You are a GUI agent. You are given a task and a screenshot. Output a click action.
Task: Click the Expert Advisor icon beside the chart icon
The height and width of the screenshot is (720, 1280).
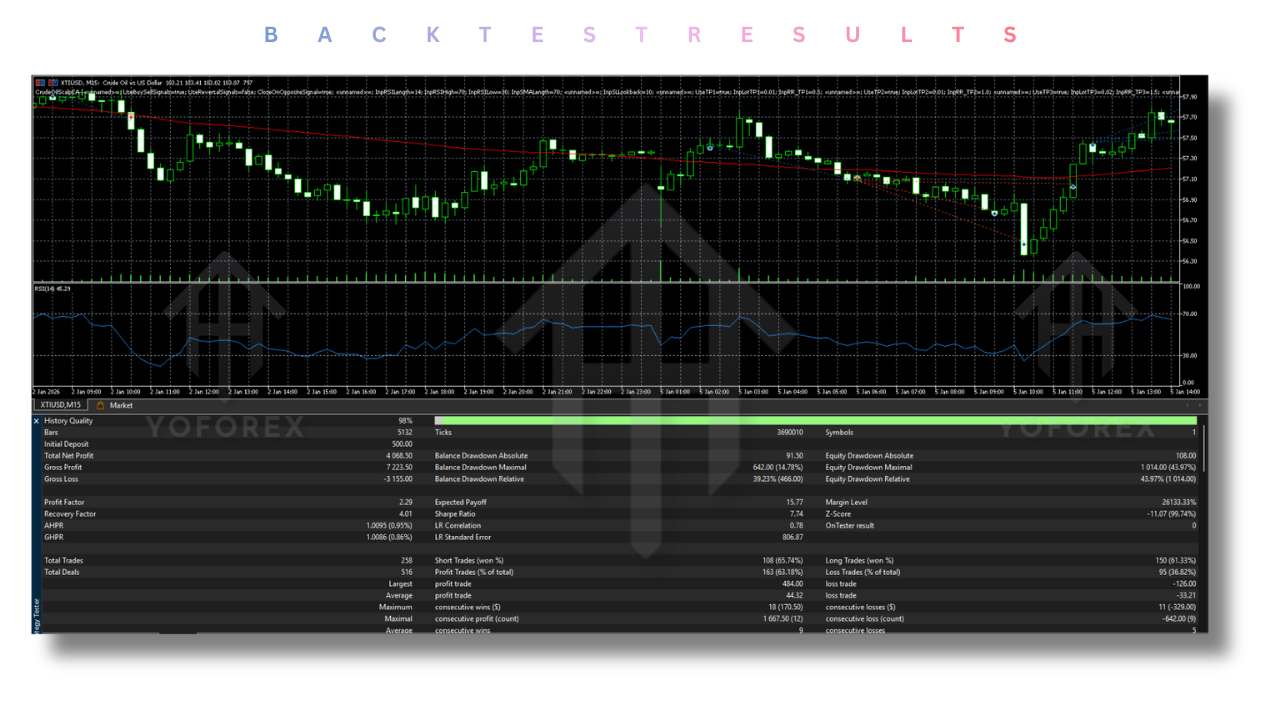[x=52, y=82]
